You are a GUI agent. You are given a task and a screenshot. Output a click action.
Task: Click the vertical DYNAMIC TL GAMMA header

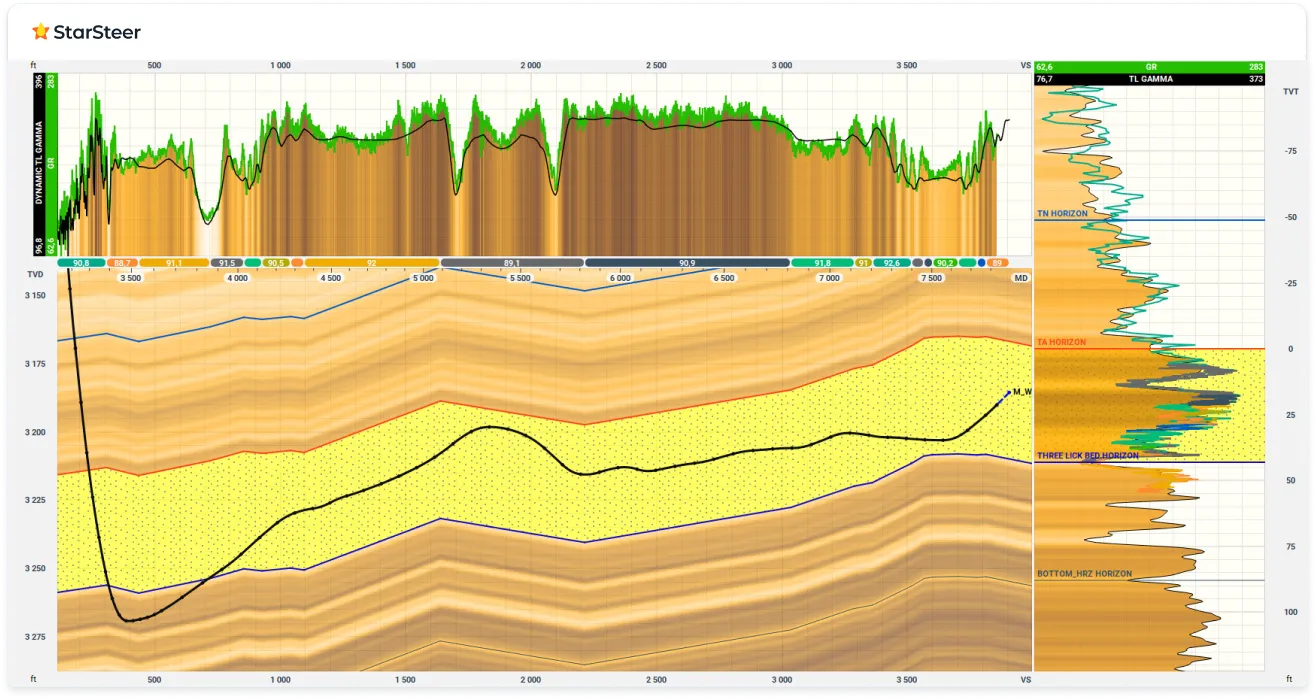tap(40, 164)
